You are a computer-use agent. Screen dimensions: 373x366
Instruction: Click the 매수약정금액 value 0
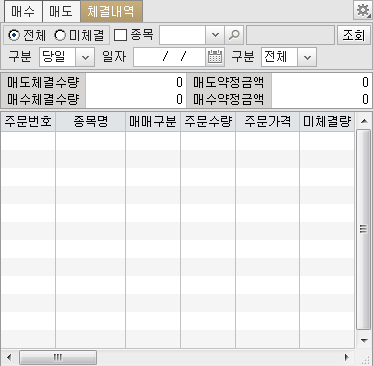(365, 99)
